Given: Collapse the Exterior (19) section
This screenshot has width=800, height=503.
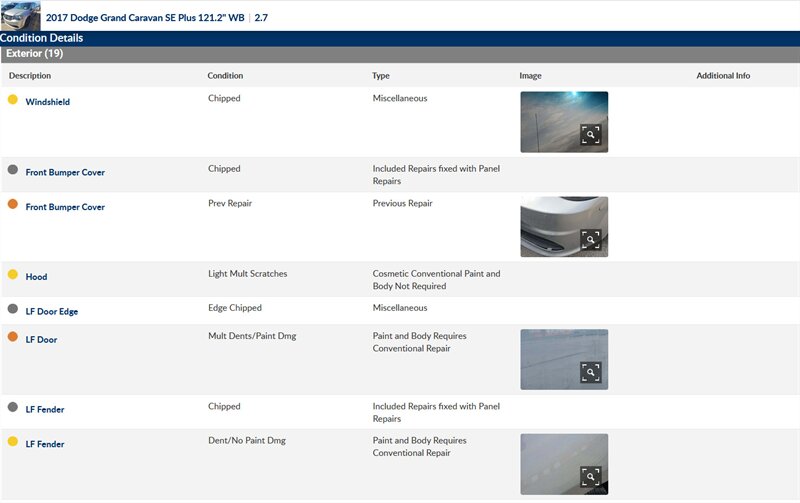Looking at the screenshot, I should click(35, 54).
